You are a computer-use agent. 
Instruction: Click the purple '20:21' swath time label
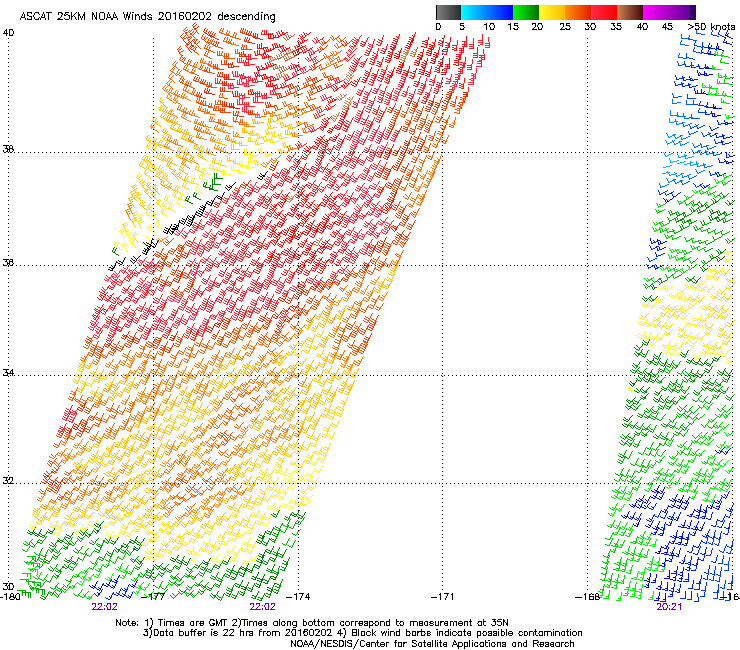coord(669,607)
